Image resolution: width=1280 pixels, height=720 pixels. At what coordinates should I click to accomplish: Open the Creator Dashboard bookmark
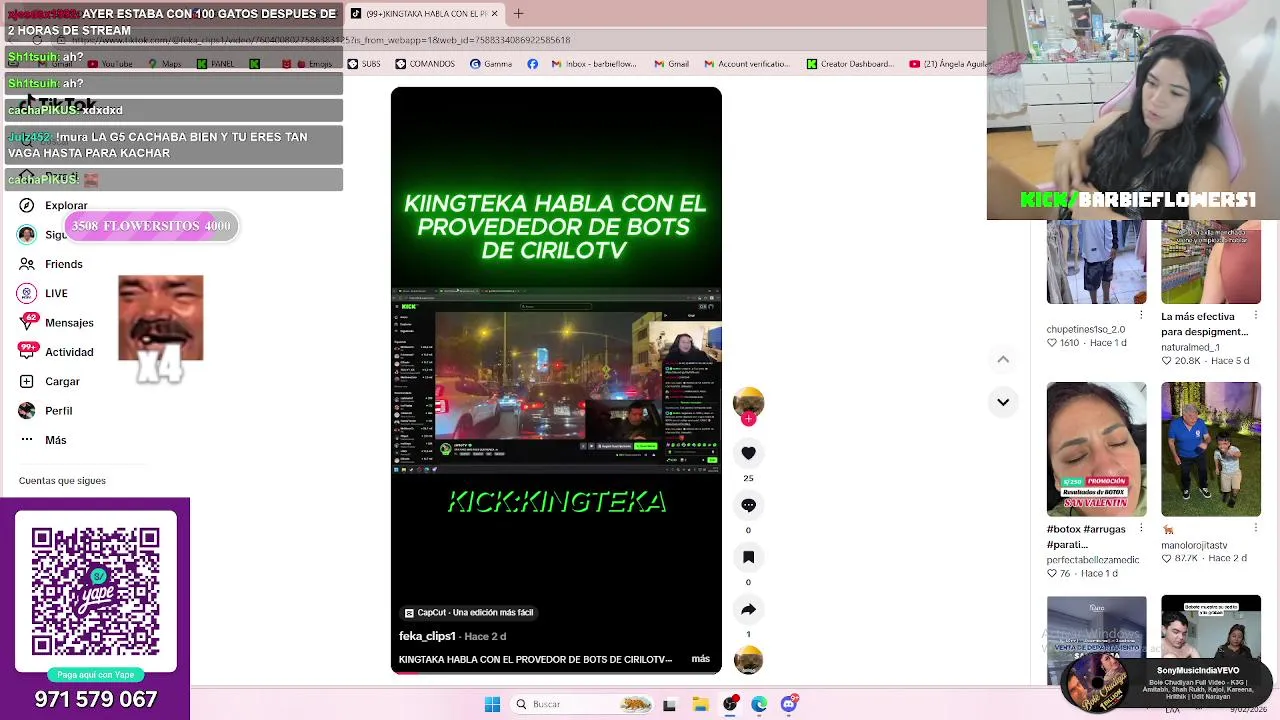tap(849, 64)
